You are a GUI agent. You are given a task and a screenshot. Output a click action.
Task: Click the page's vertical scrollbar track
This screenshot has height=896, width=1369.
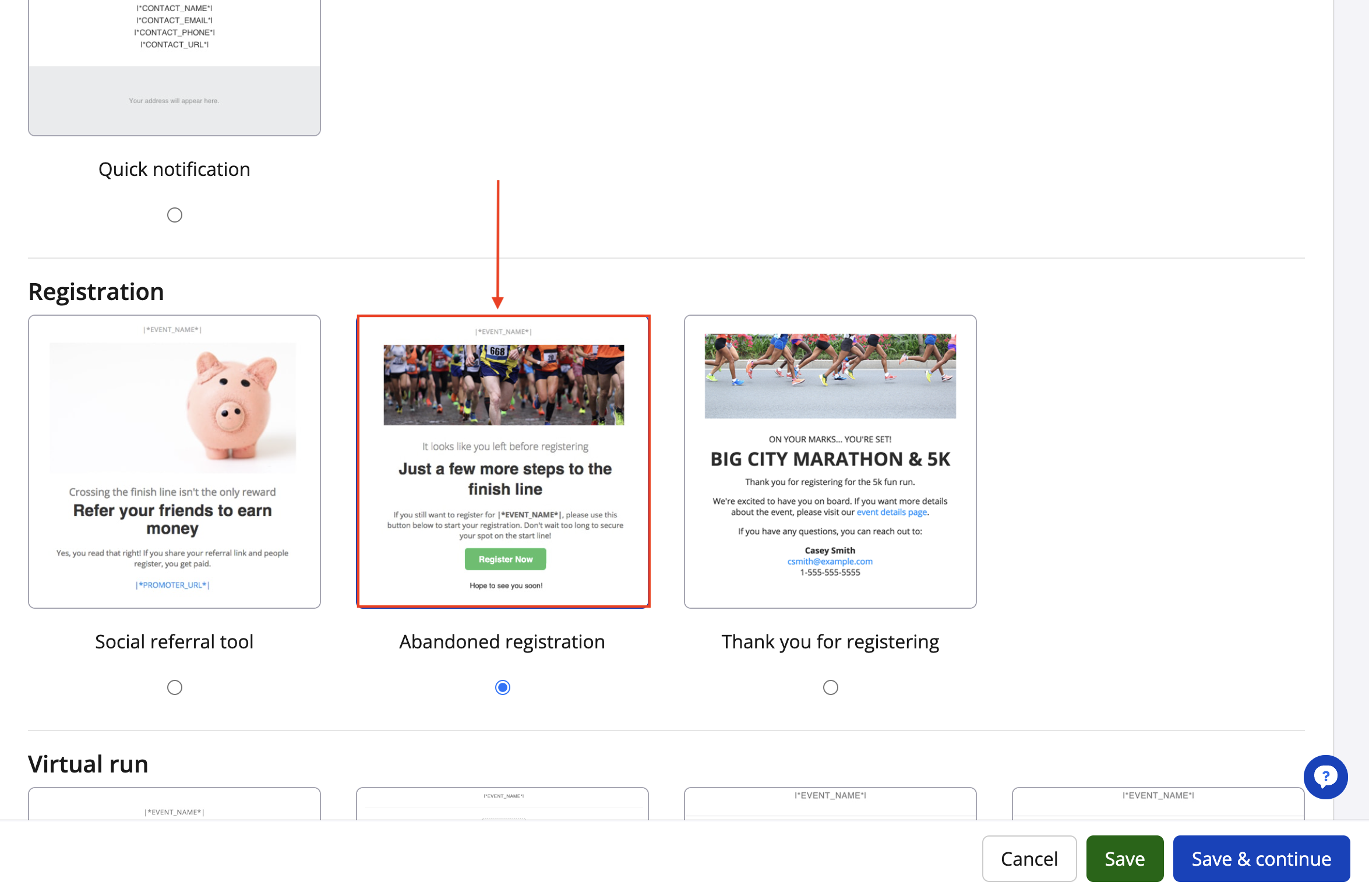pos(1351,408)
